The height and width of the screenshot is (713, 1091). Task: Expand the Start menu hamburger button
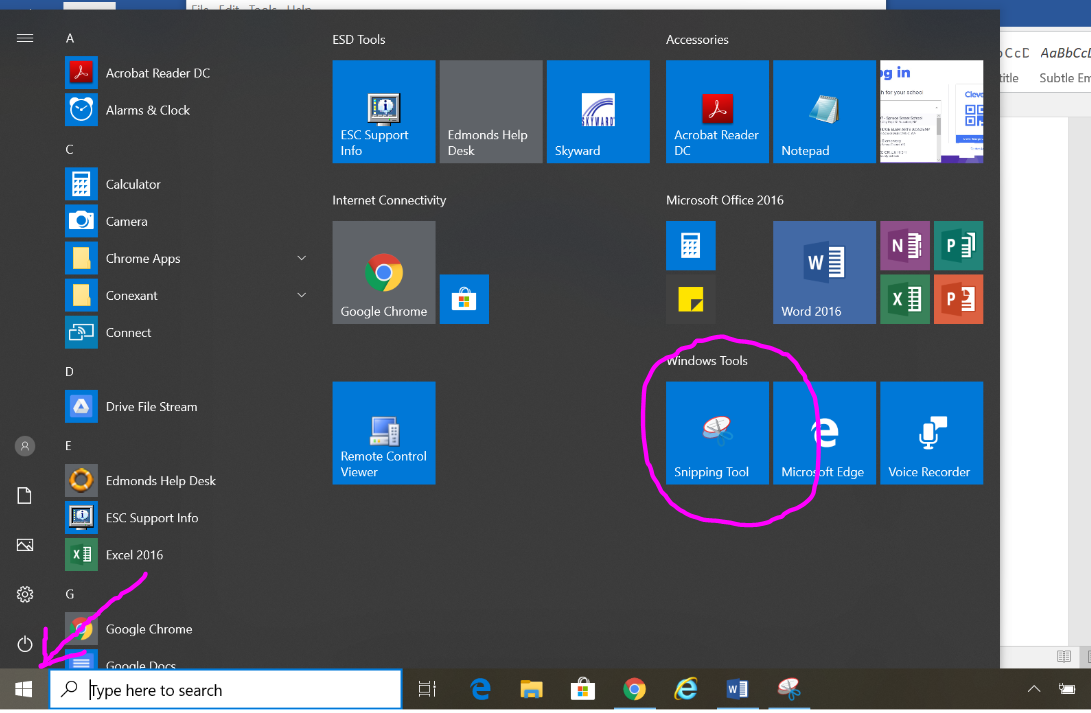click(25, 38)
